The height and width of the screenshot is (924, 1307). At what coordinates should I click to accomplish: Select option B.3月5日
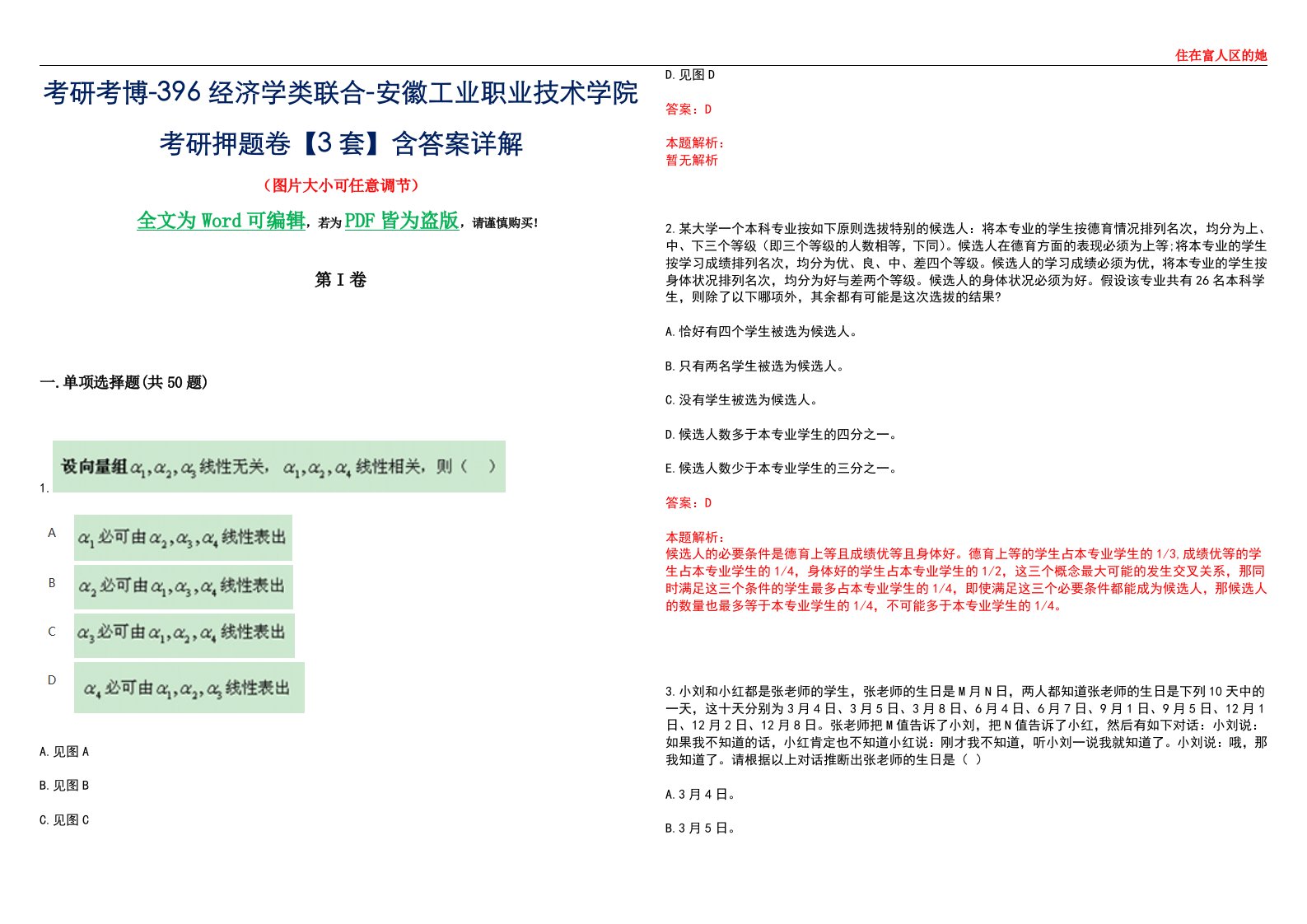point(701,828)
